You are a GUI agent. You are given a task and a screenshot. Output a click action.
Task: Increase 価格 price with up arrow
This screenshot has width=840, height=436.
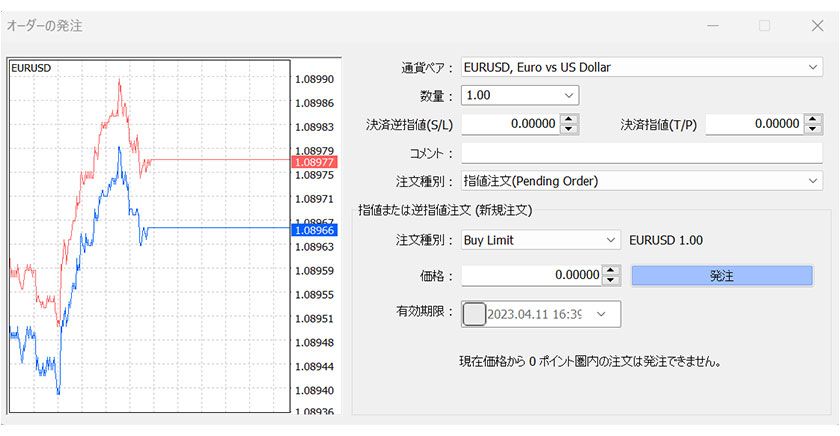click(611, 270)
